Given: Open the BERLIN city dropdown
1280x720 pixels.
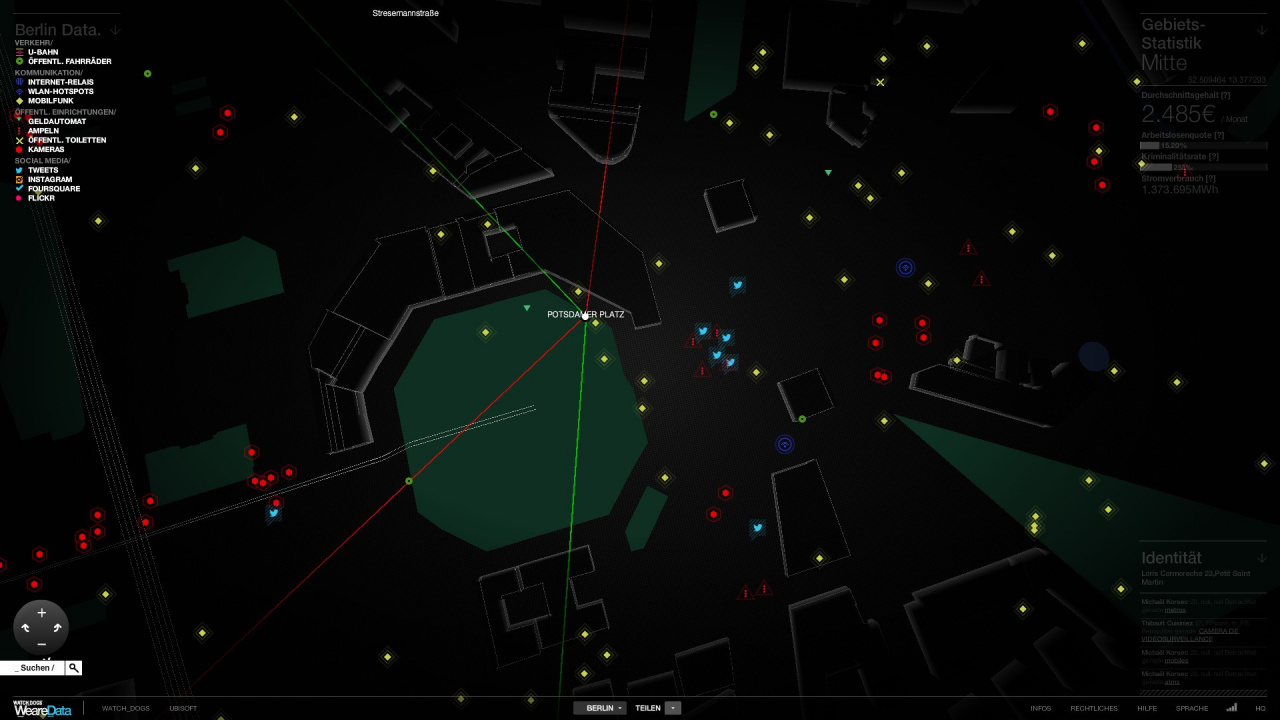Looking at the screenshot, I should coord(600,708).
